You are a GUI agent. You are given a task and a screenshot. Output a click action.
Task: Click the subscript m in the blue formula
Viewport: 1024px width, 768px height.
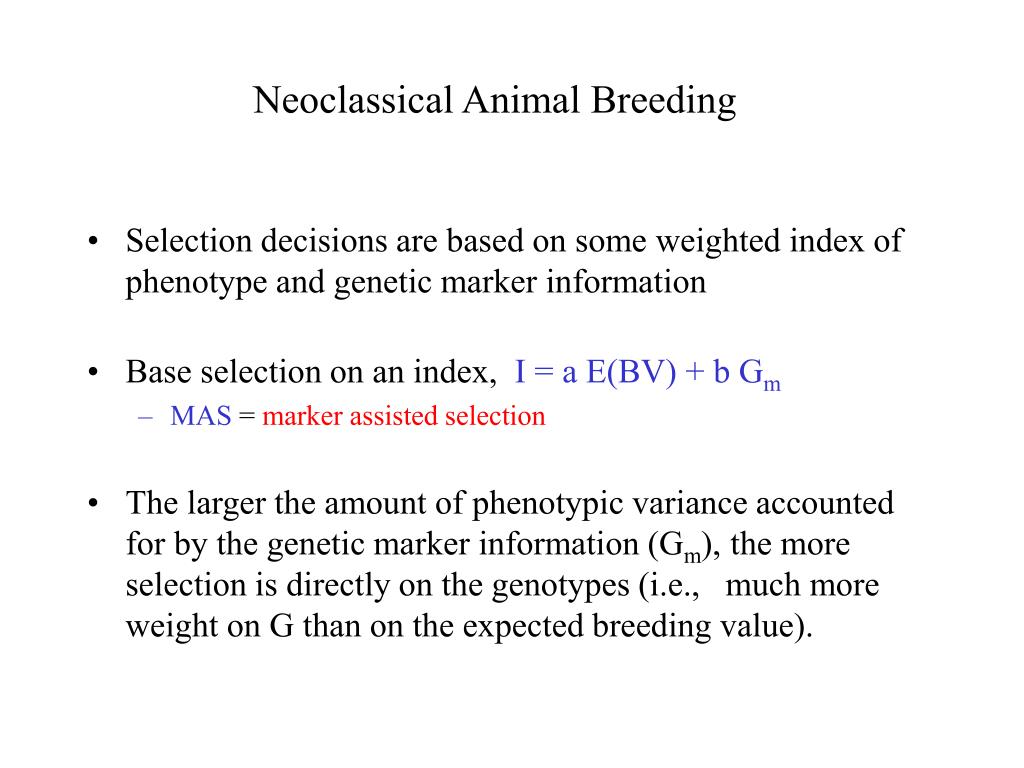click(x=772, y=385)
